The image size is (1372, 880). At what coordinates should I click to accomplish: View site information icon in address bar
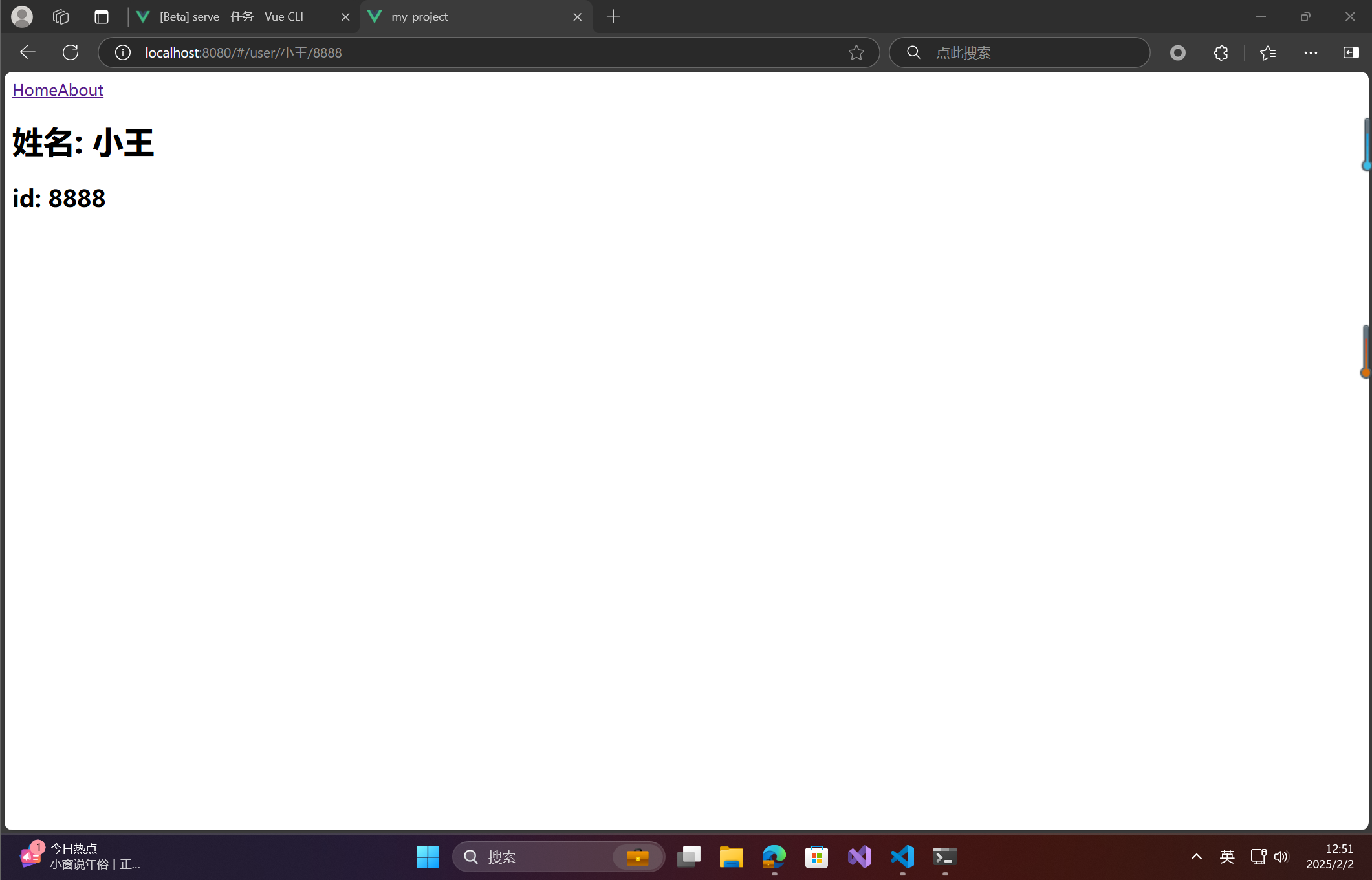point(122,52)
